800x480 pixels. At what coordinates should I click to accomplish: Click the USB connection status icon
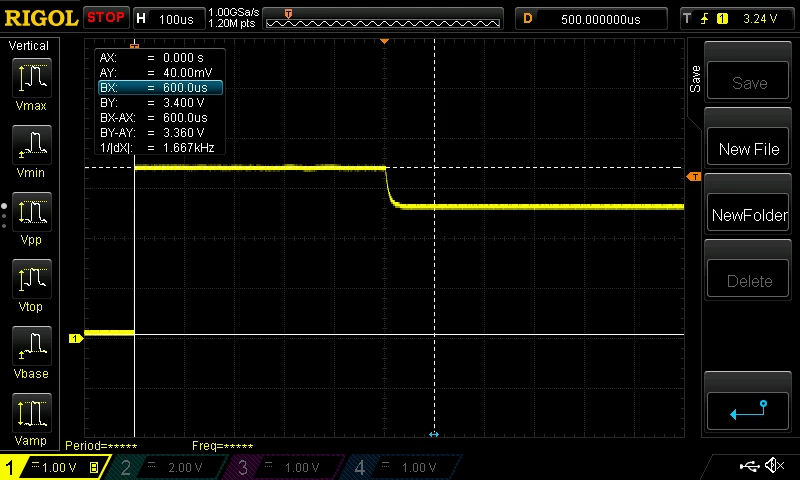pyautogui.click(x=749, y=465)
